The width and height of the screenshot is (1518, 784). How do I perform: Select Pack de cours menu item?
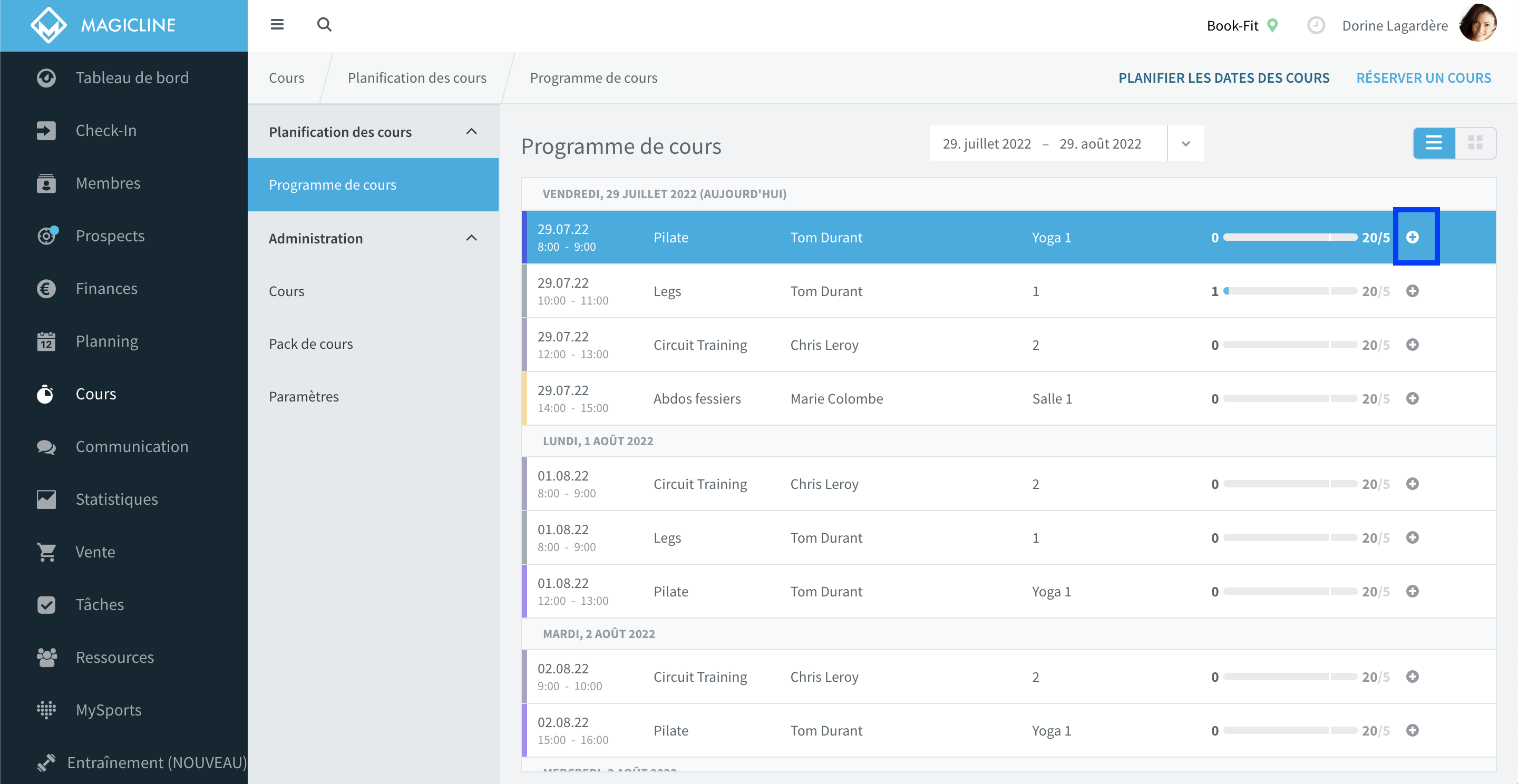[x=310, y=344]
